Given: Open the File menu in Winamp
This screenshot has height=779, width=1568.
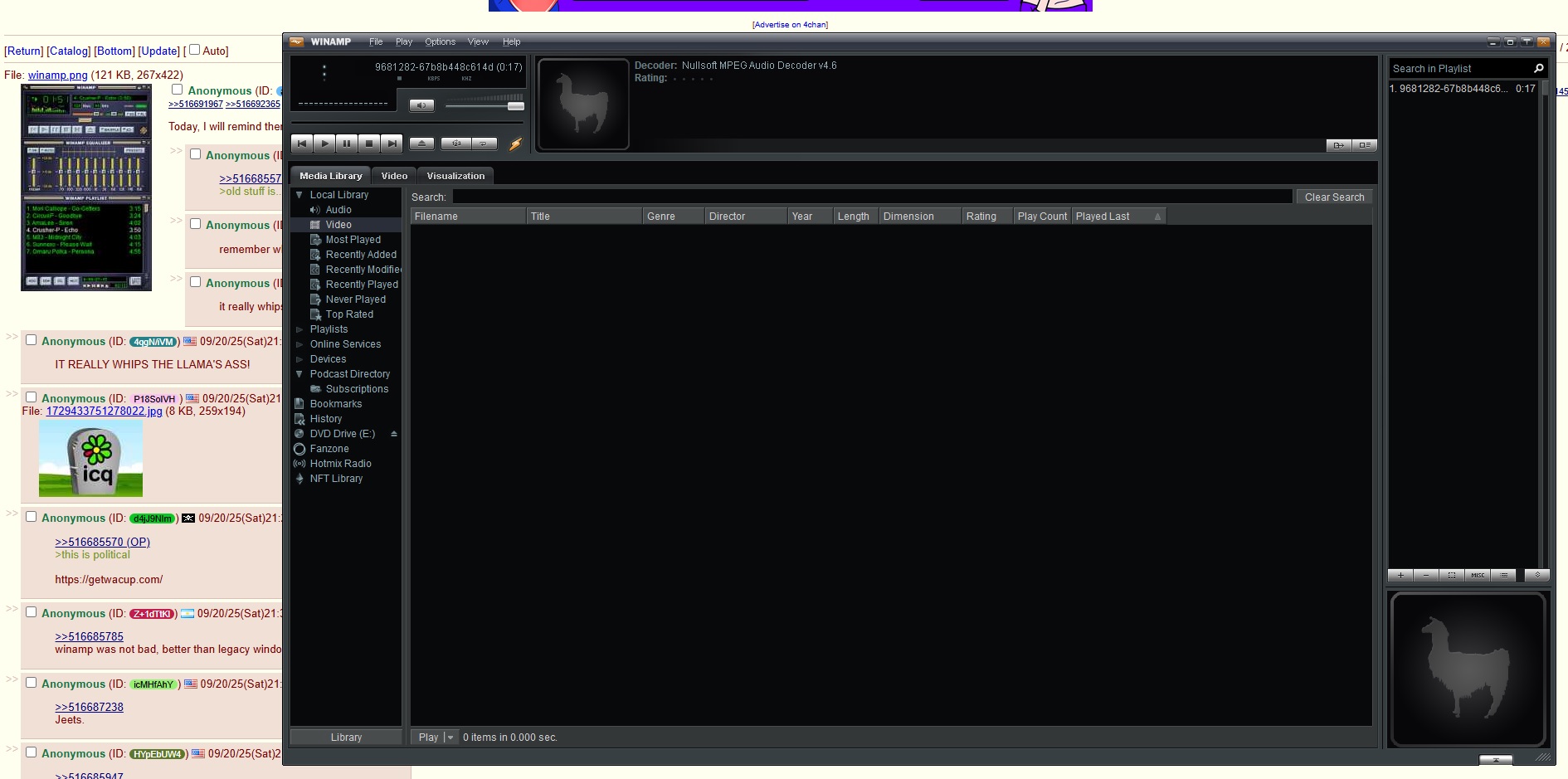Looking at the screenshot, I should pos(376,41).
